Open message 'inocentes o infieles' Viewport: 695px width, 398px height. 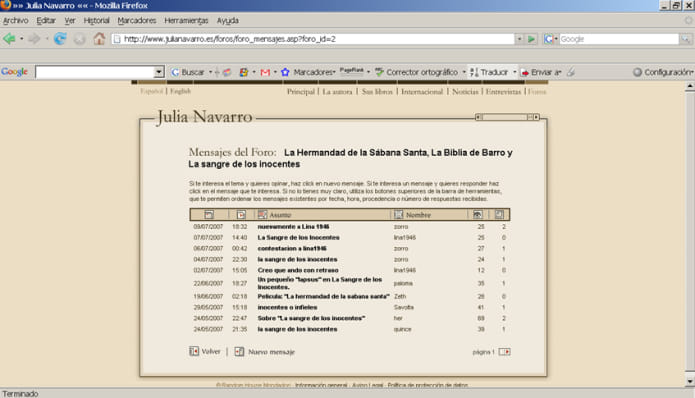point(287,307)
